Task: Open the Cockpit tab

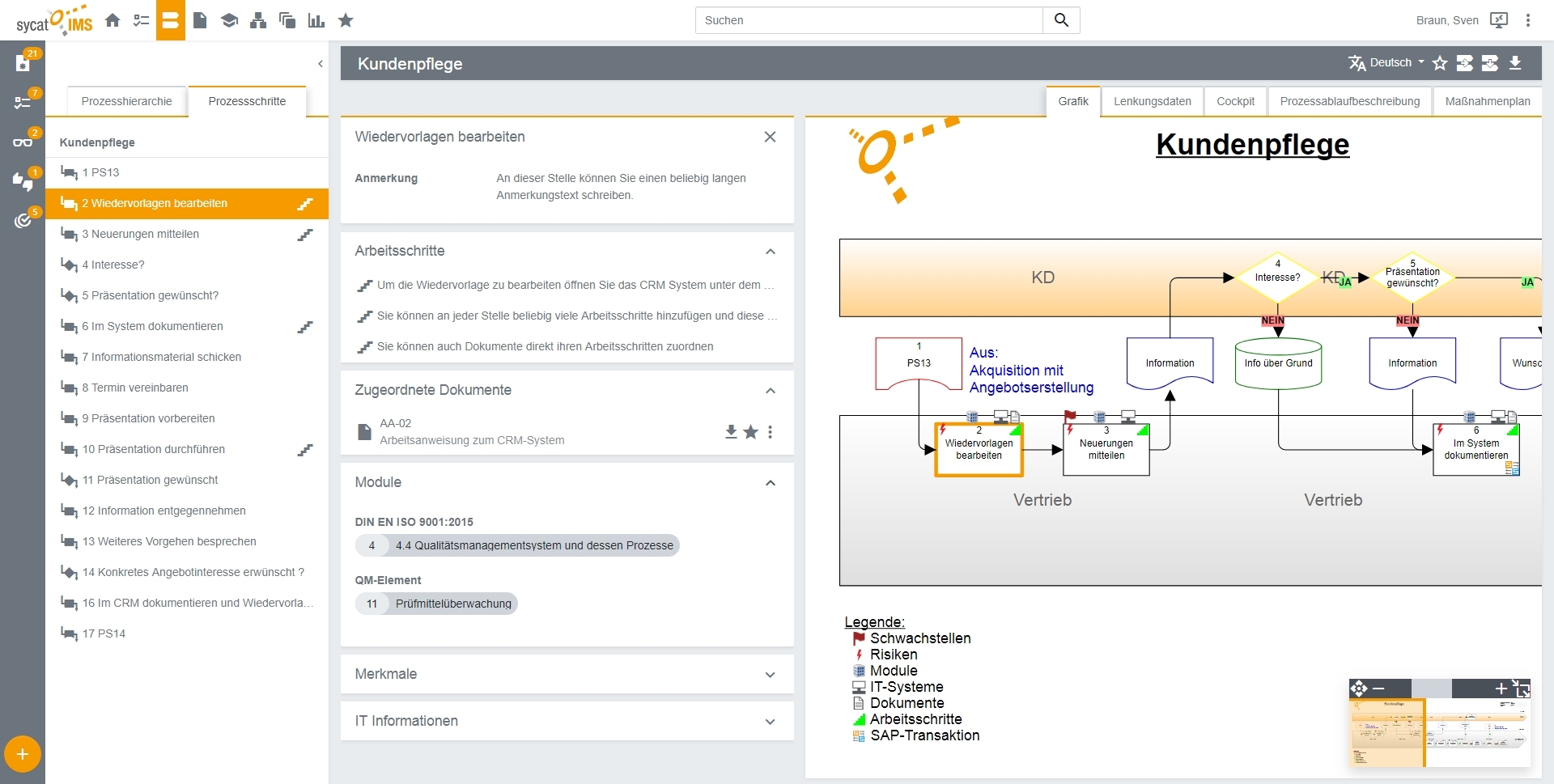Action: [1236, 101]
